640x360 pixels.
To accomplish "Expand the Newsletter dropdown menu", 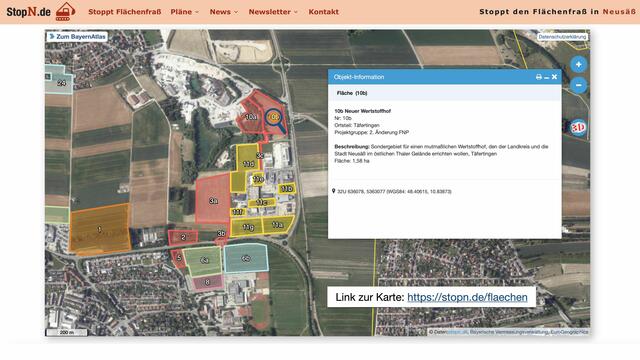I will (273, 12).
